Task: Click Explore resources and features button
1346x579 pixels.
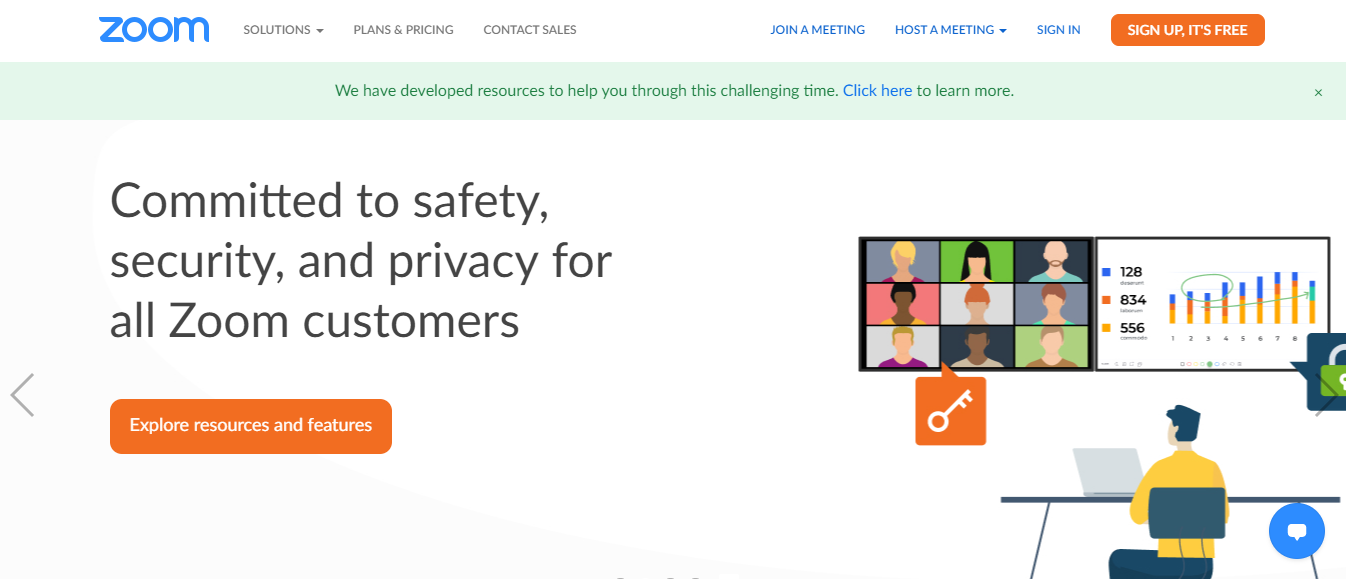Action: coord(251,426)
